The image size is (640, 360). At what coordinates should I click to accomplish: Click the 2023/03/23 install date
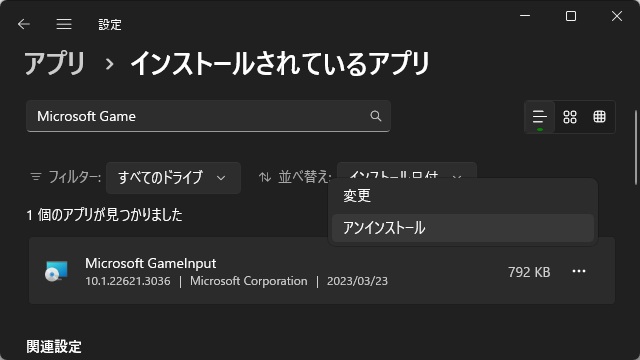[357, 281]
